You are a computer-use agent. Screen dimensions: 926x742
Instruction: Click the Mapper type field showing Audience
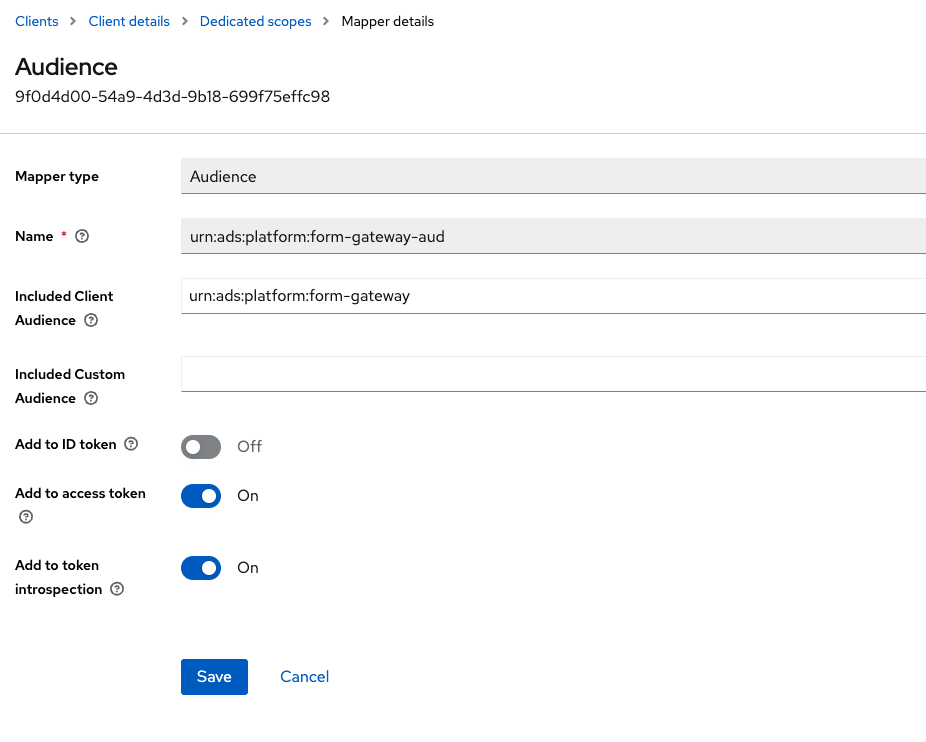[553, 176]
